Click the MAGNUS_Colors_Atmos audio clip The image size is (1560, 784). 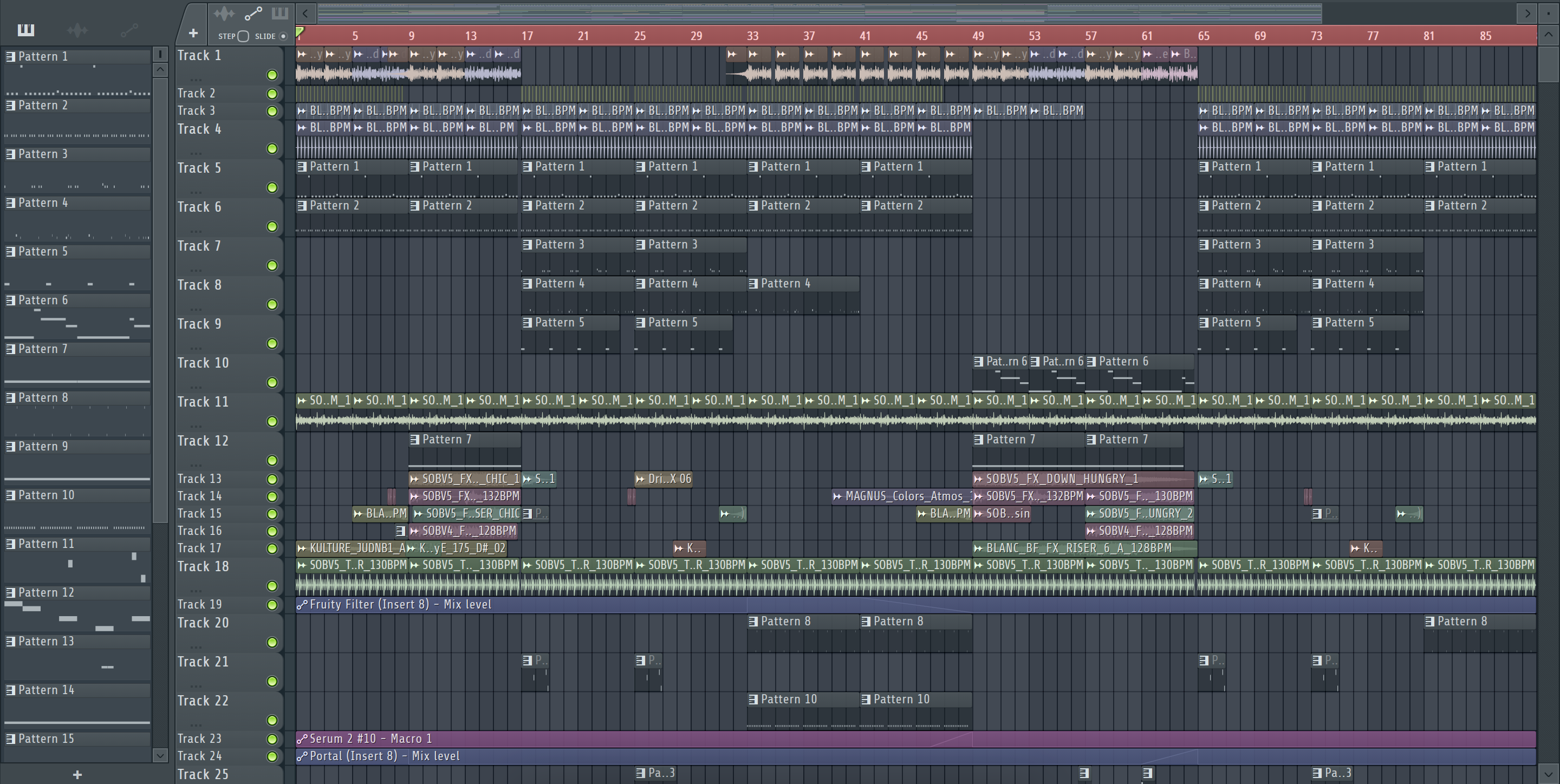click(902, 496)
